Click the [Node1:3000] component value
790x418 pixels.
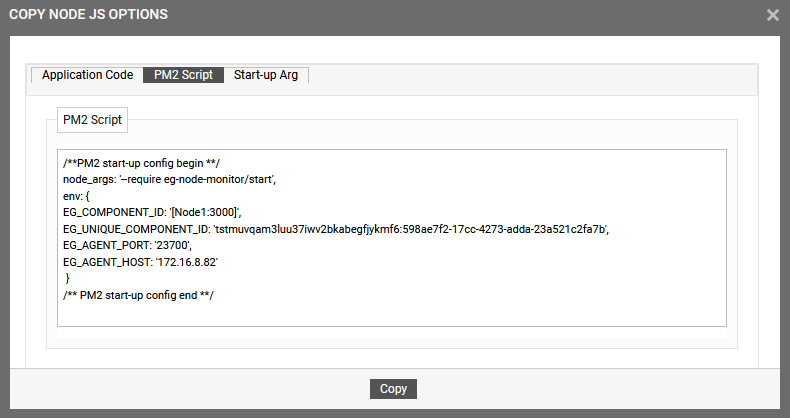(x=205, y=213)
